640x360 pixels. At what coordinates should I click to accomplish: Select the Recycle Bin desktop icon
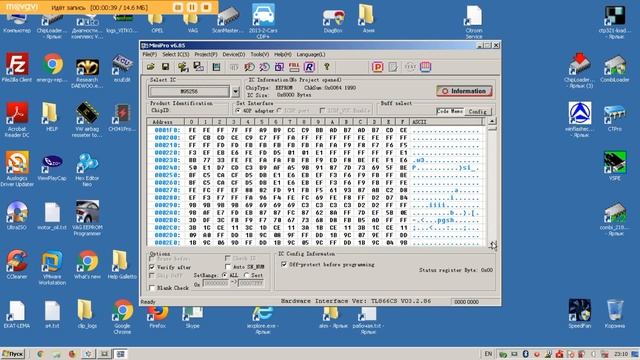(615, 313)
